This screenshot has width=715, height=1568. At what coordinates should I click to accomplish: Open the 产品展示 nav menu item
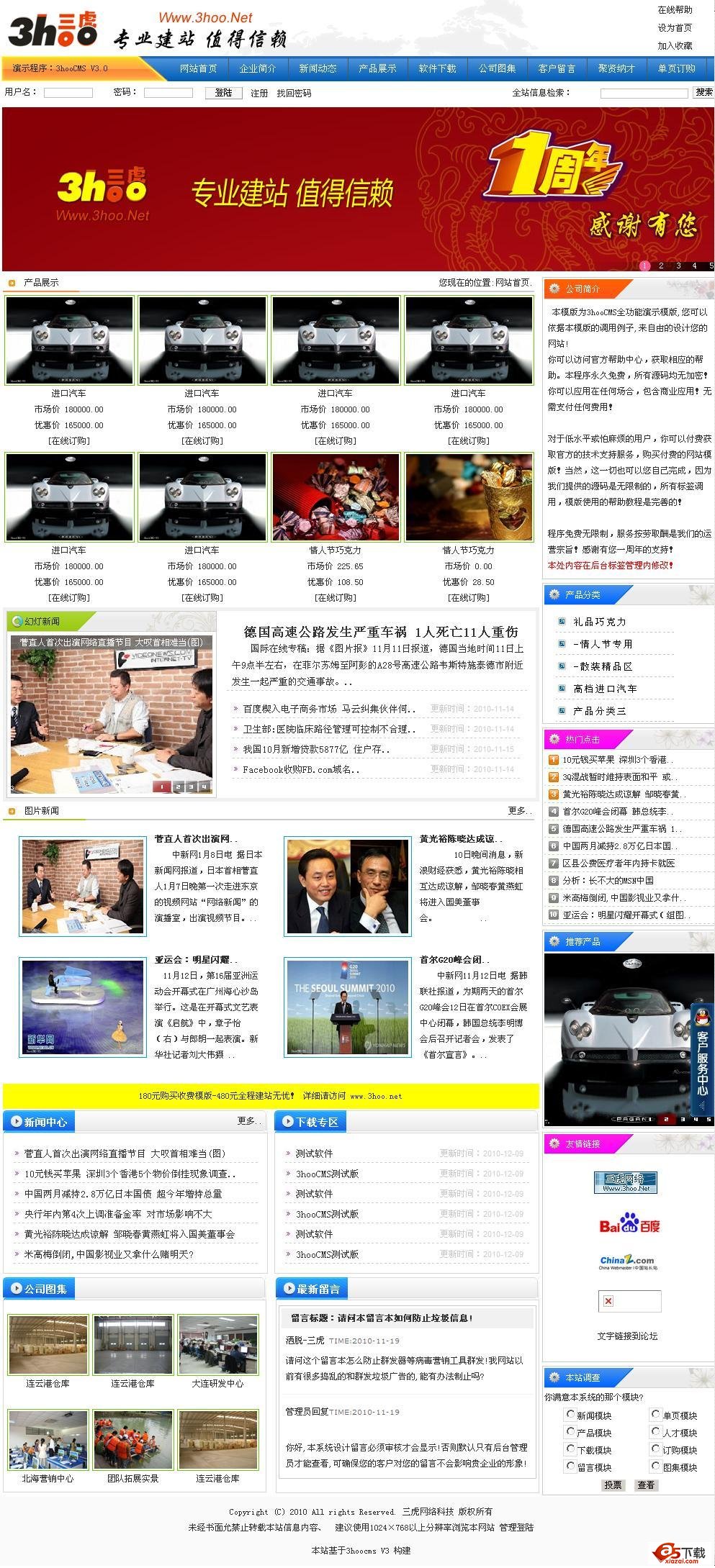pyautogui.click(x=377, y=68)
